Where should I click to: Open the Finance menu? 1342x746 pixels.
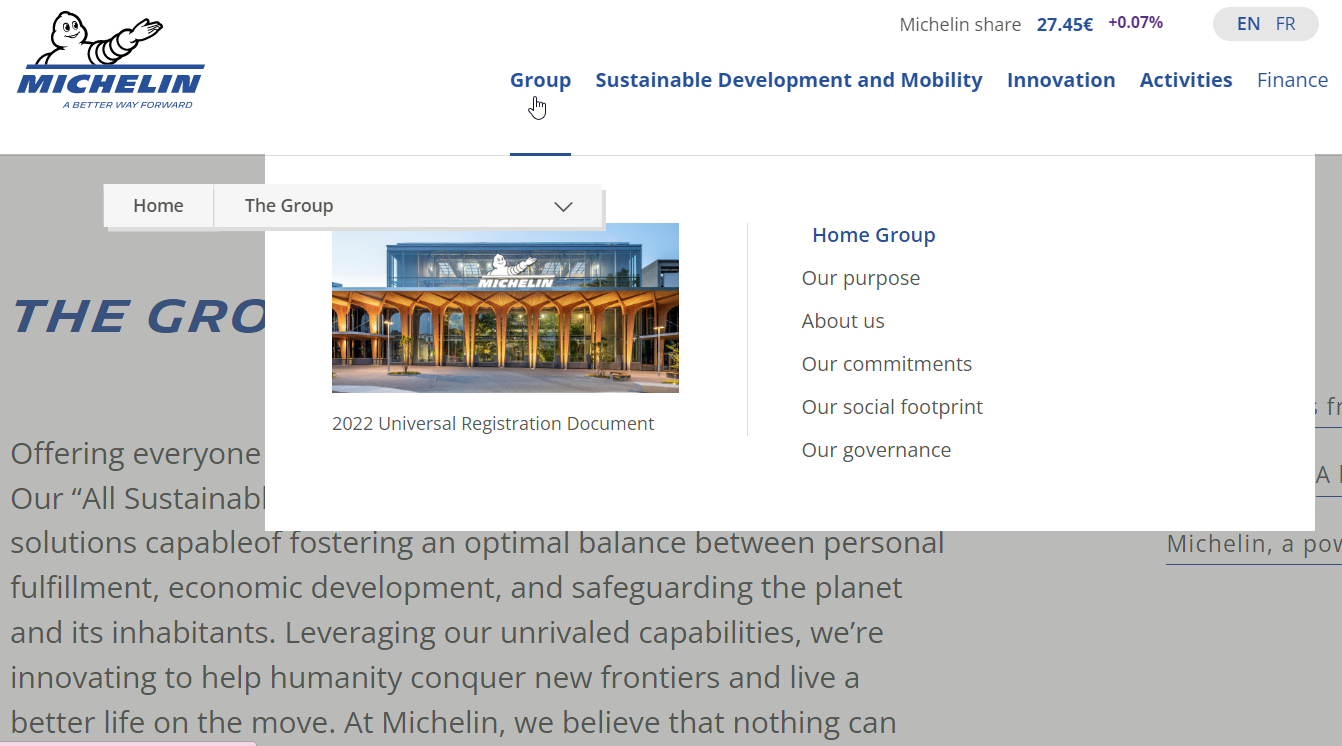coord(1292,80)
